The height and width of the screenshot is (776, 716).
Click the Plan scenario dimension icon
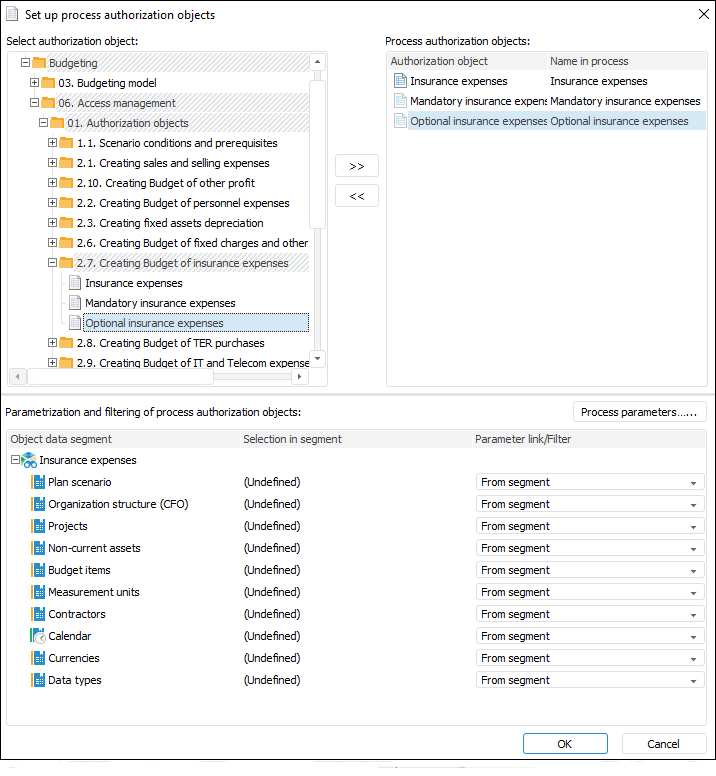click(38, 482)
